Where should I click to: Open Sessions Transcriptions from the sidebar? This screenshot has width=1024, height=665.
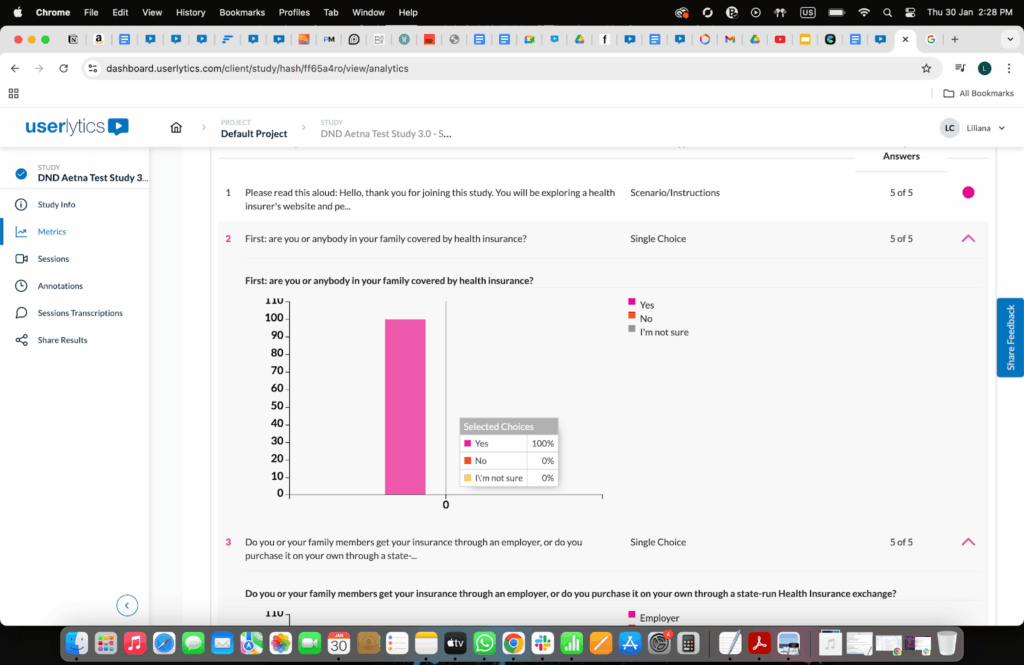point(80,313)
